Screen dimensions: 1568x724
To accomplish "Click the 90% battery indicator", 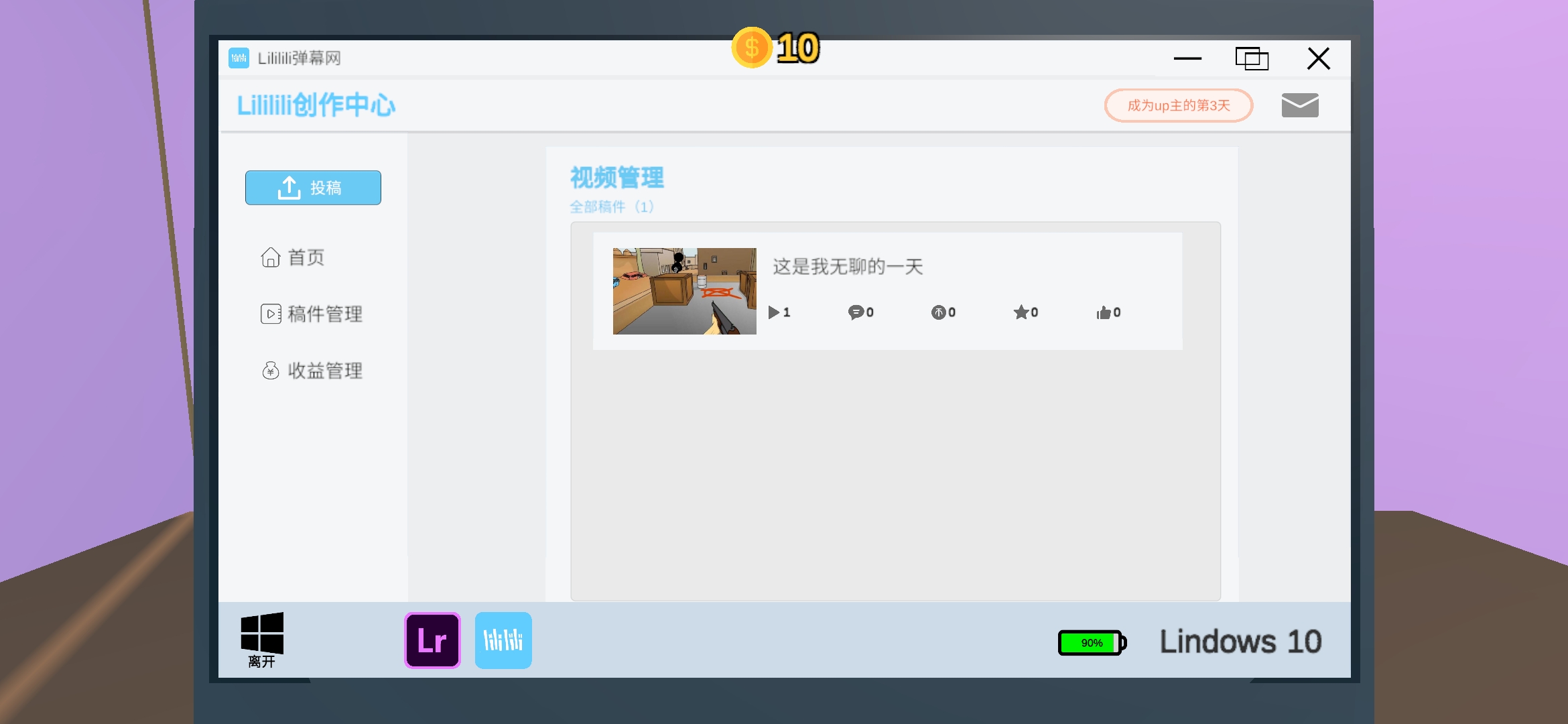I will pos(1092,643).
